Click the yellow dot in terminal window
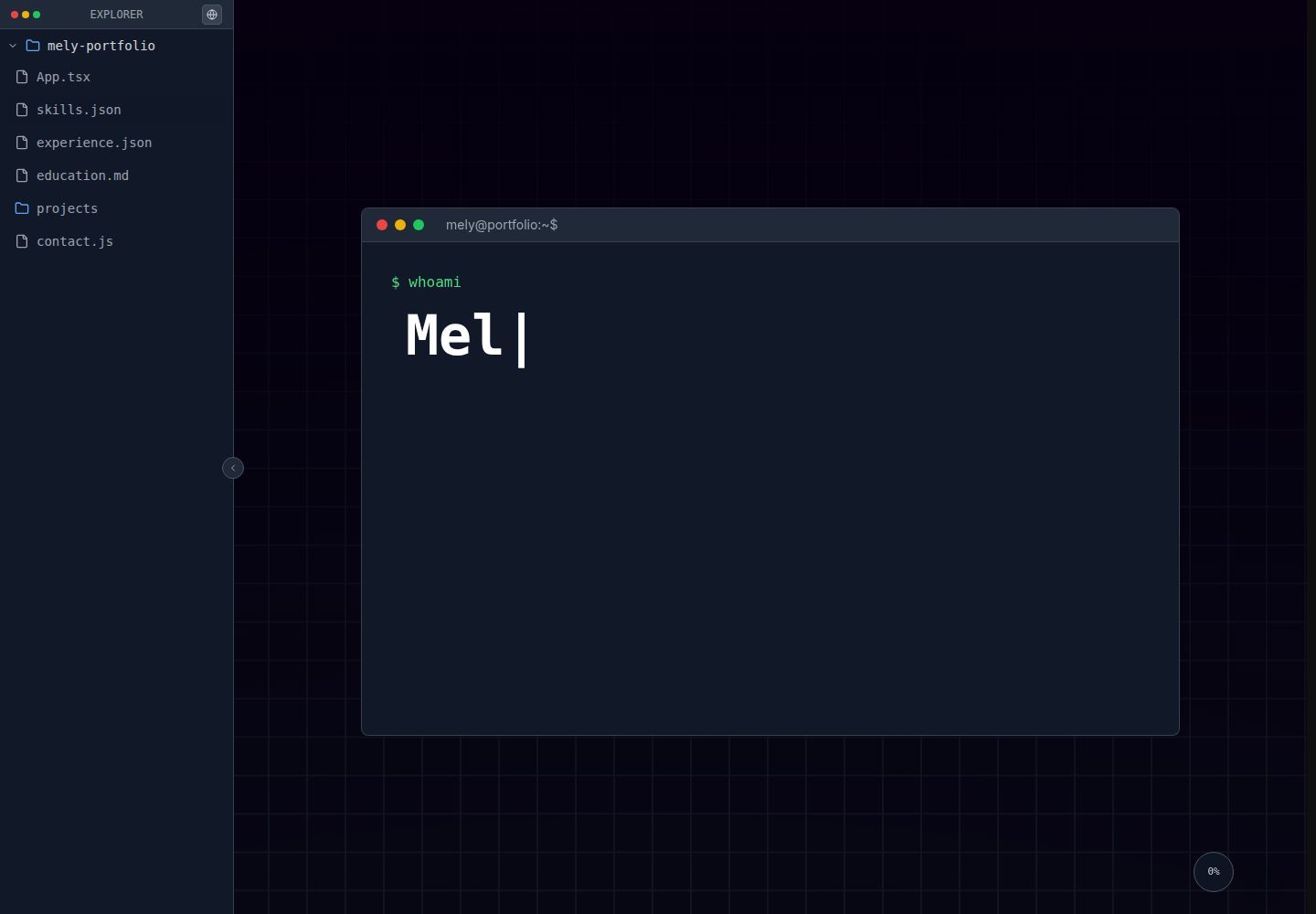 400,225
